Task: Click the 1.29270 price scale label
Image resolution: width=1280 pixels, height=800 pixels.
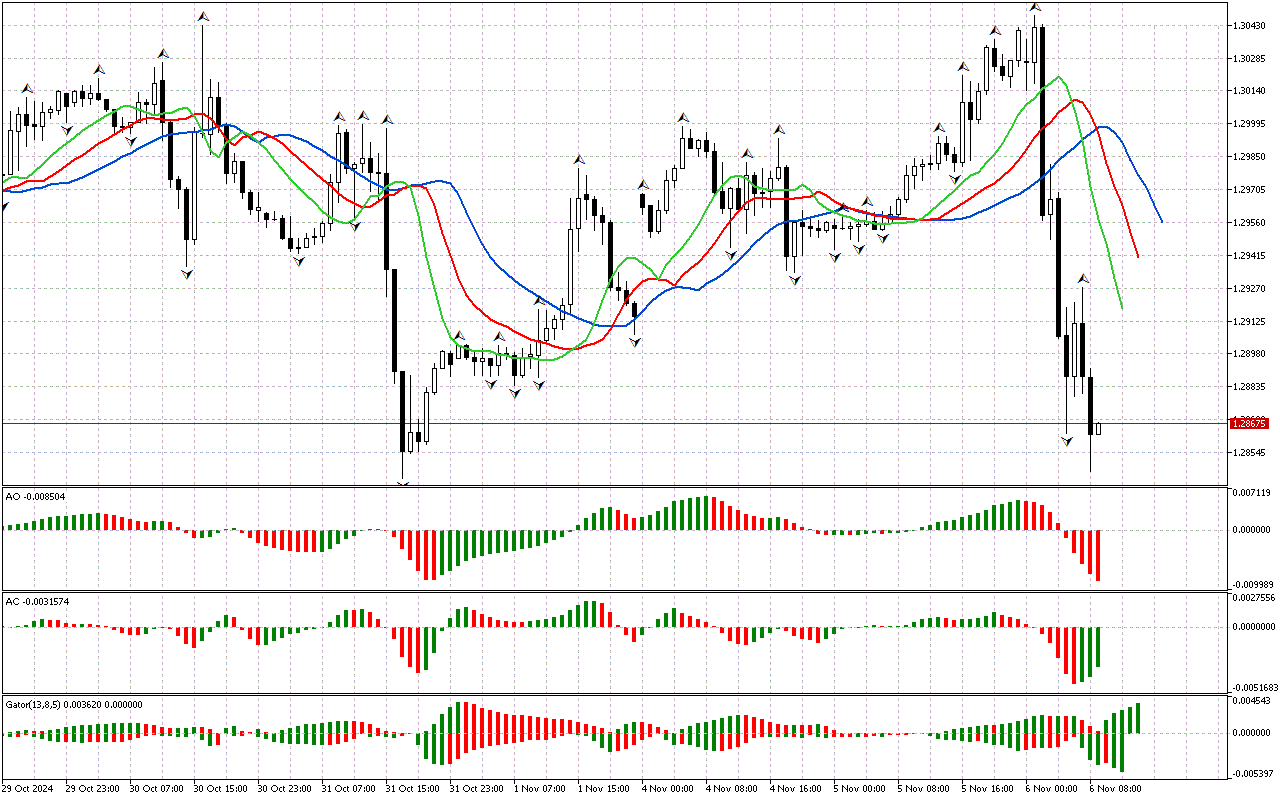Action: [x=1250, y=289]
